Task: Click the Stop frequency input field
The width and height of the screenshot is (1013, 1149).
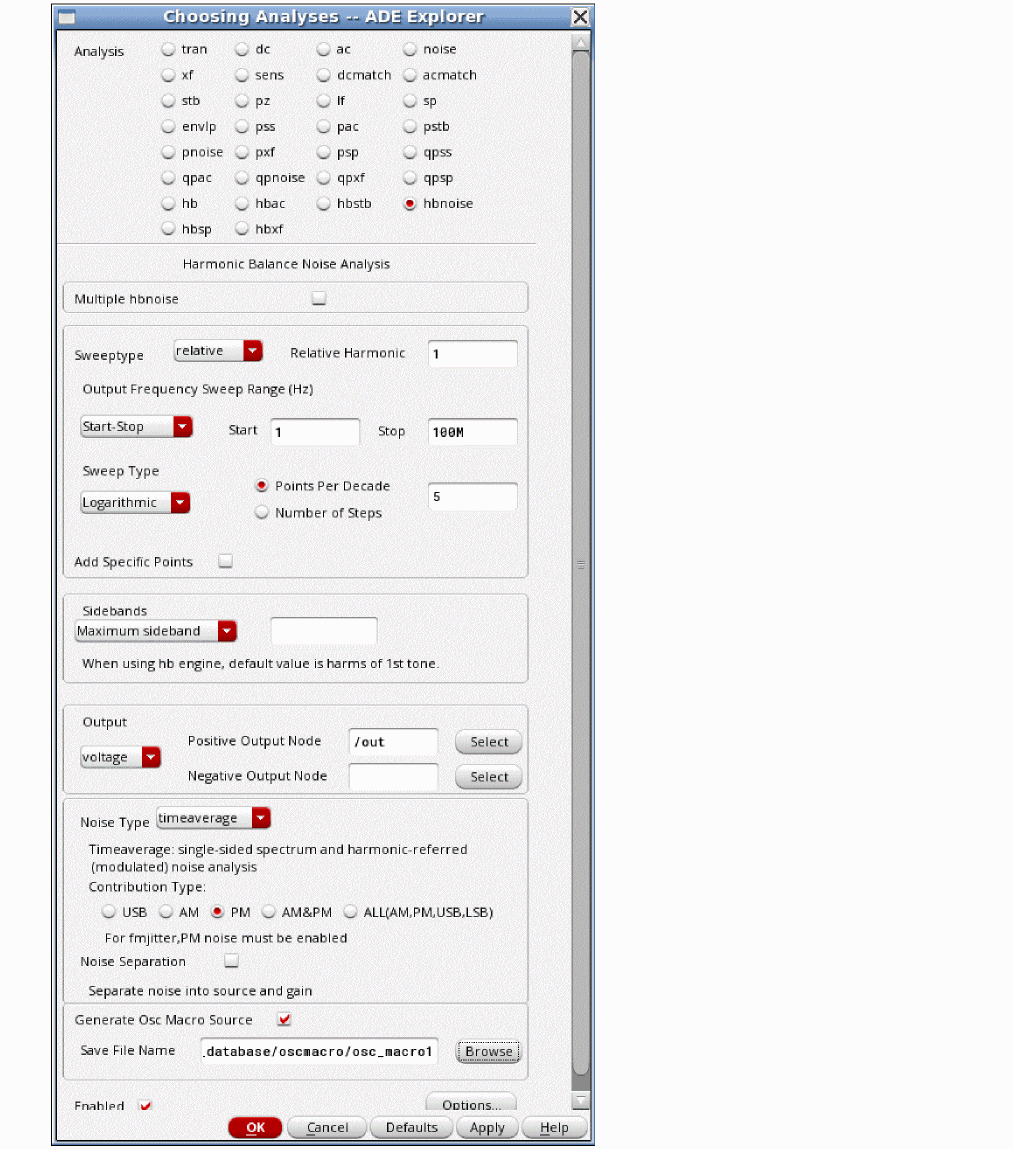Action: [x=472, y=432]
